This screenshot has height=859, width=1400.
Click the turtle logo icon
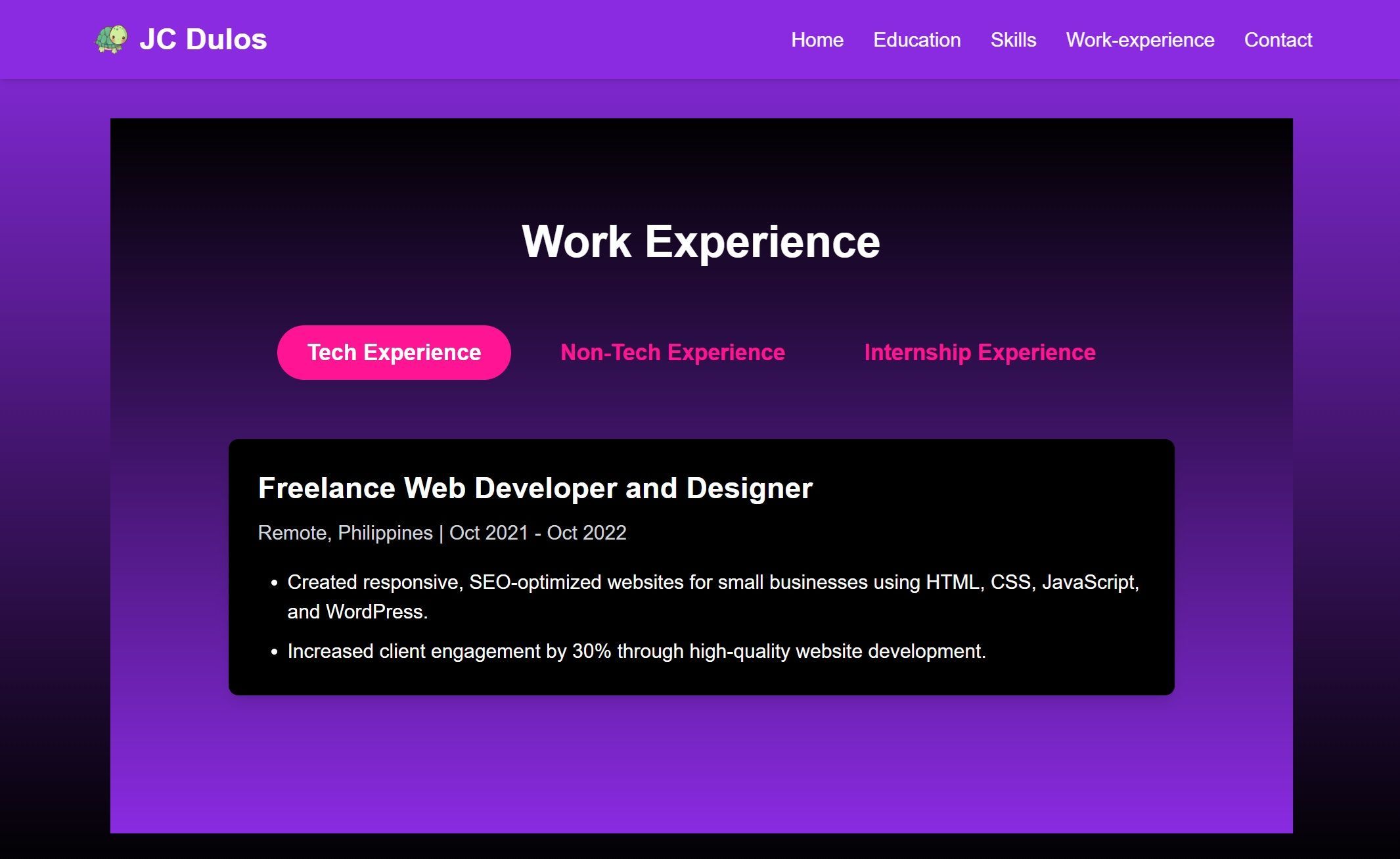coord(112,39)
